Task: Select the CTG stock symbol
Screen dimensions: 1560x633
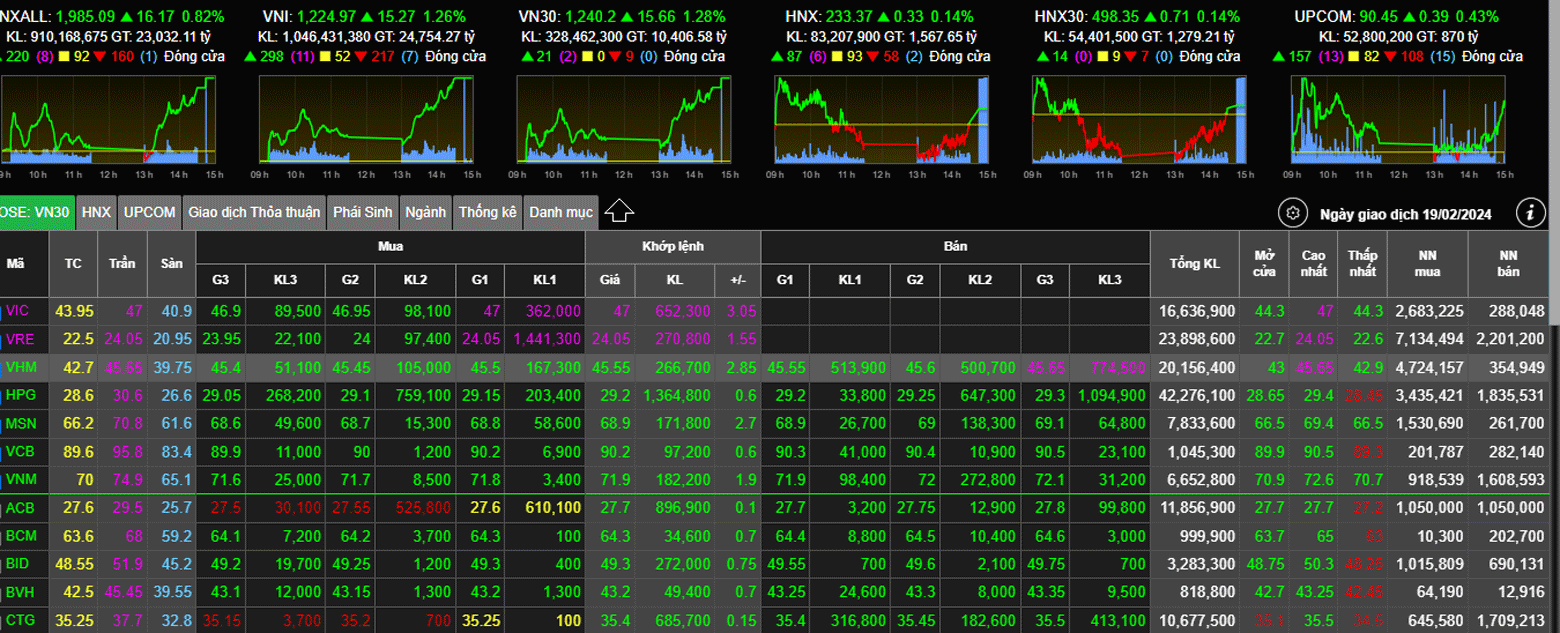Action: pos(19,621)
